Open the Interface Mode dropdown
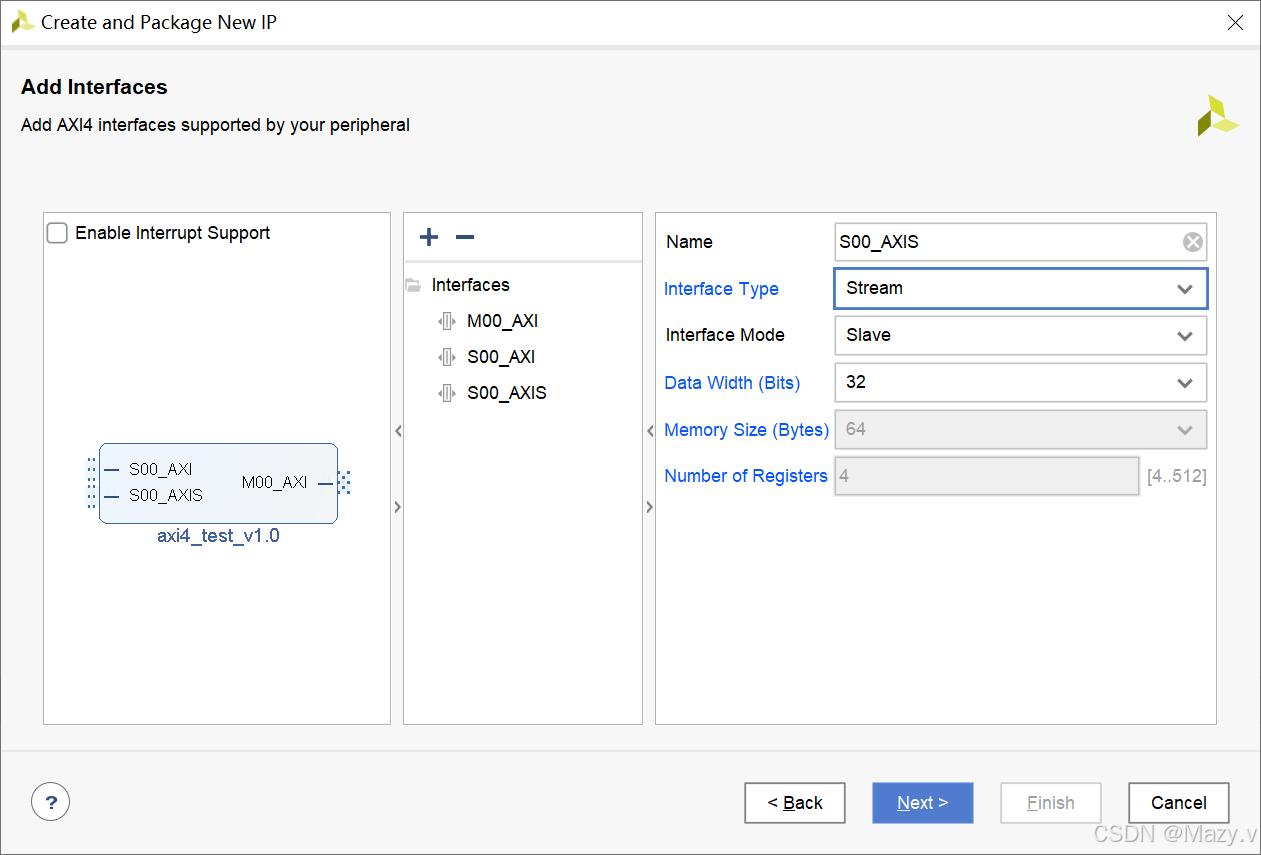1261x855 pixels. point(1020,335)
